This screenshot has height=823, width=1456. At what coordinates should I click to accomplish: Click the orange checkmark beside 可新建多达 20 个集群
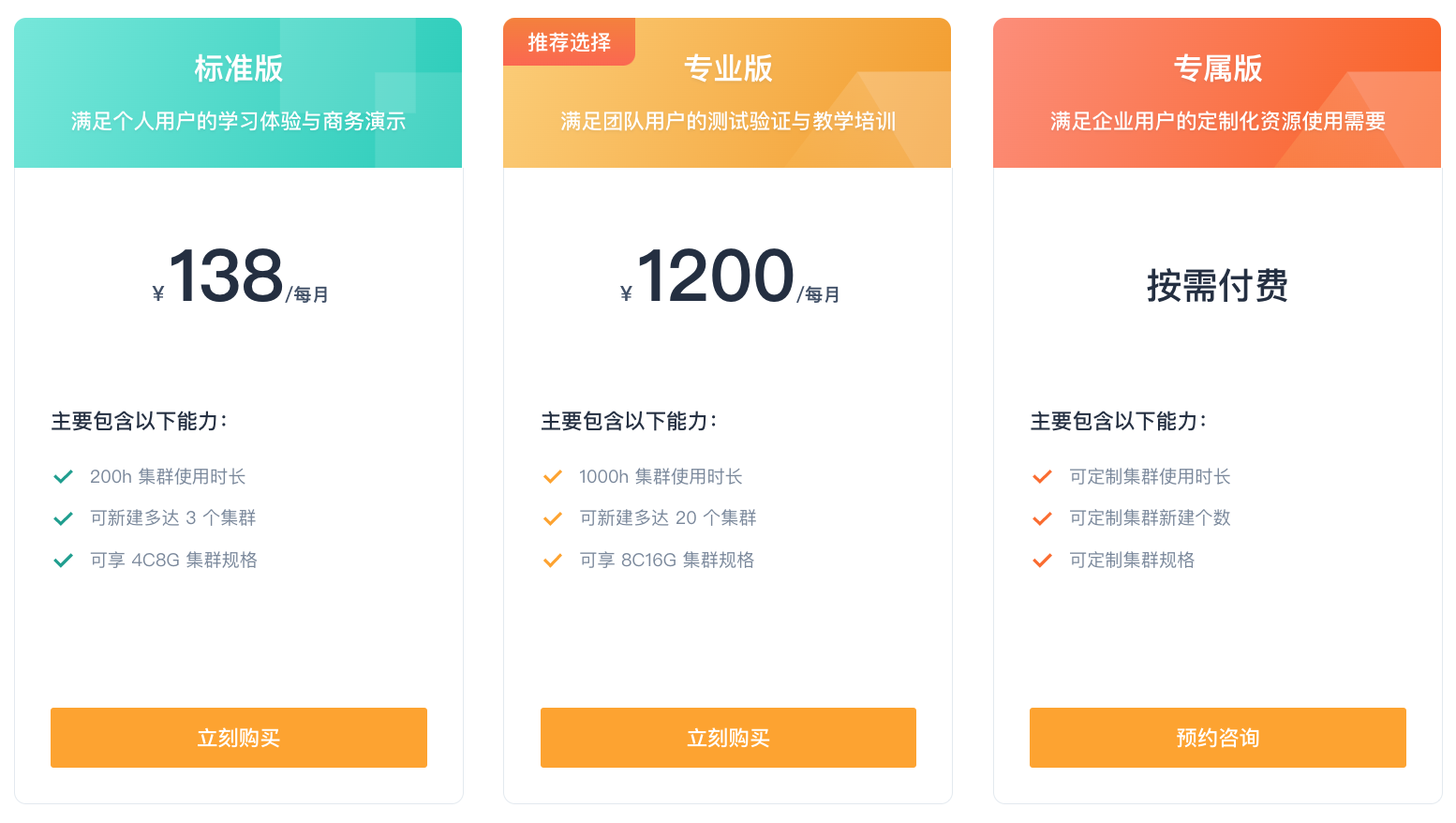553,518
